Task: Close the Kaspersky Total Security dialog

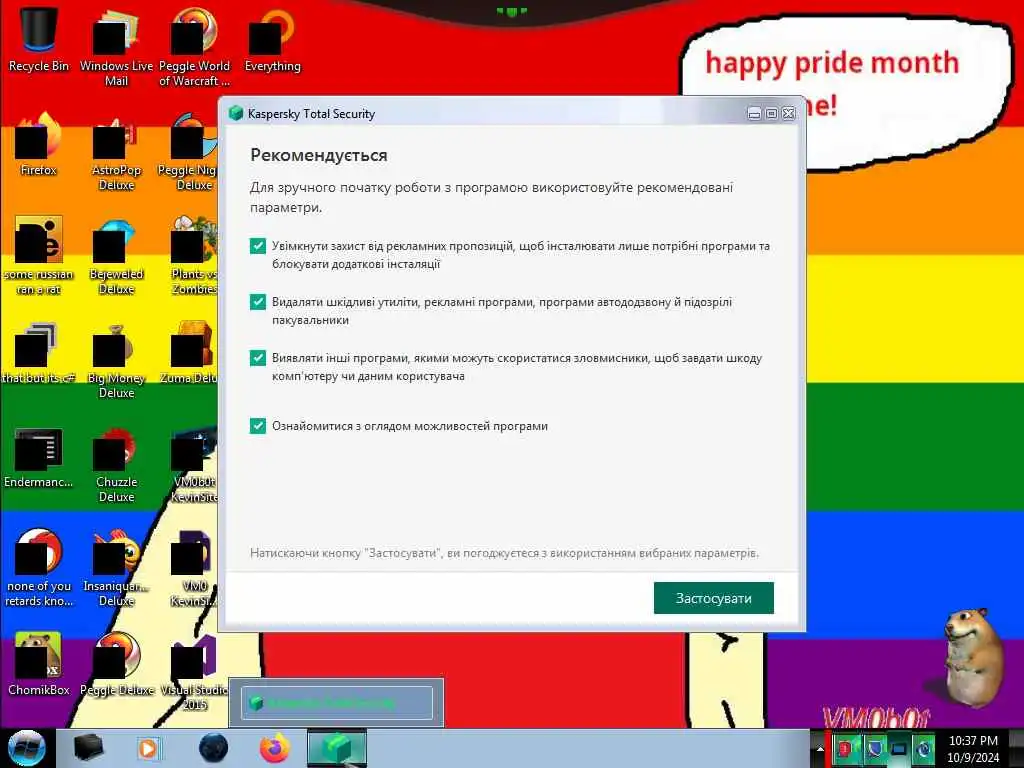Action: [789, 114]
